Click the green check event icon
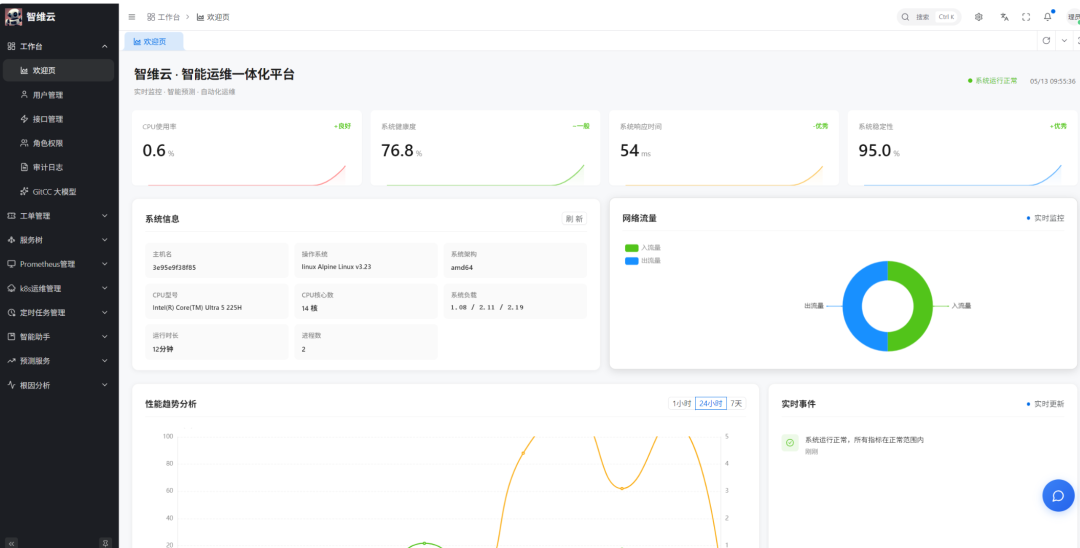This screenshot has height=548, width=1080. tap(789, 443)
